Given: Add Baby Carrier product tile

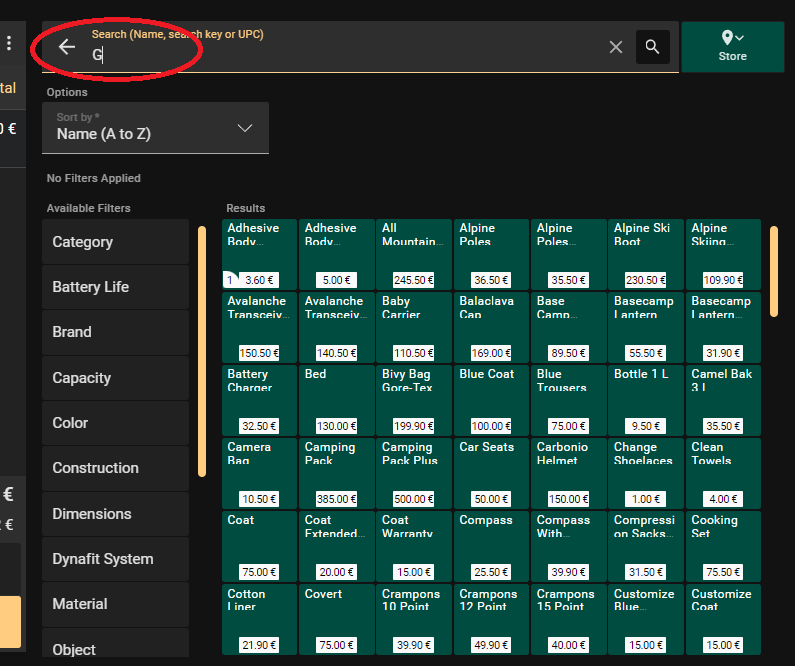Looking at the screenshot, I should tap(413, 327).
